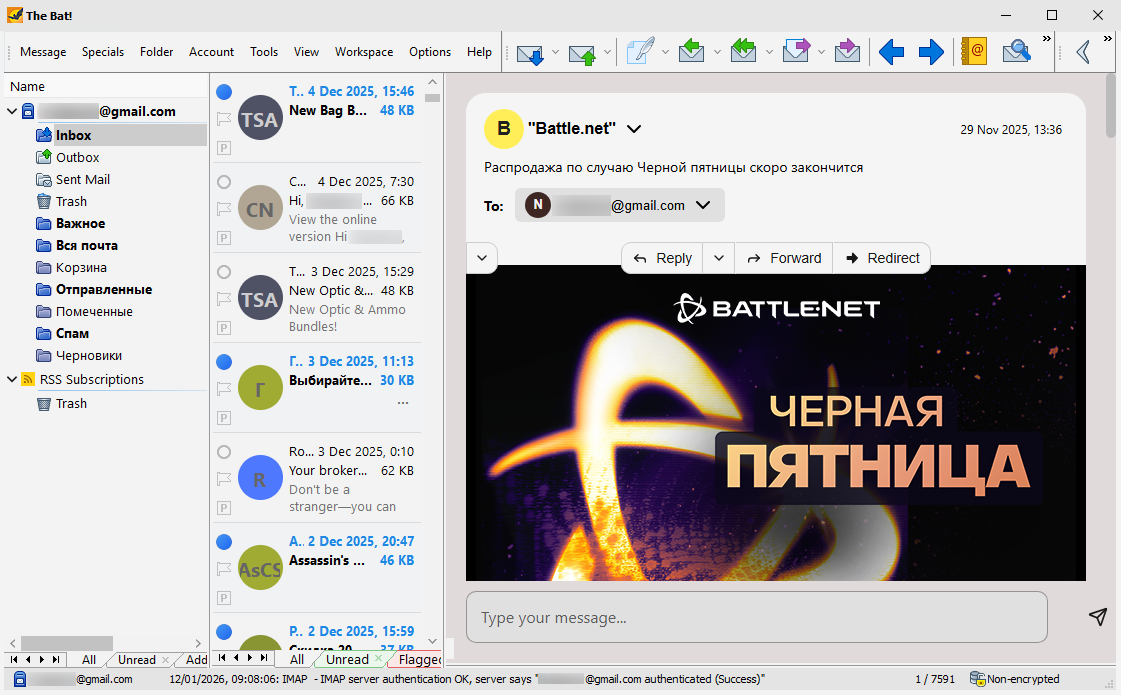Click the message preview vertical scrollbar

click(x=1110, y=106)
